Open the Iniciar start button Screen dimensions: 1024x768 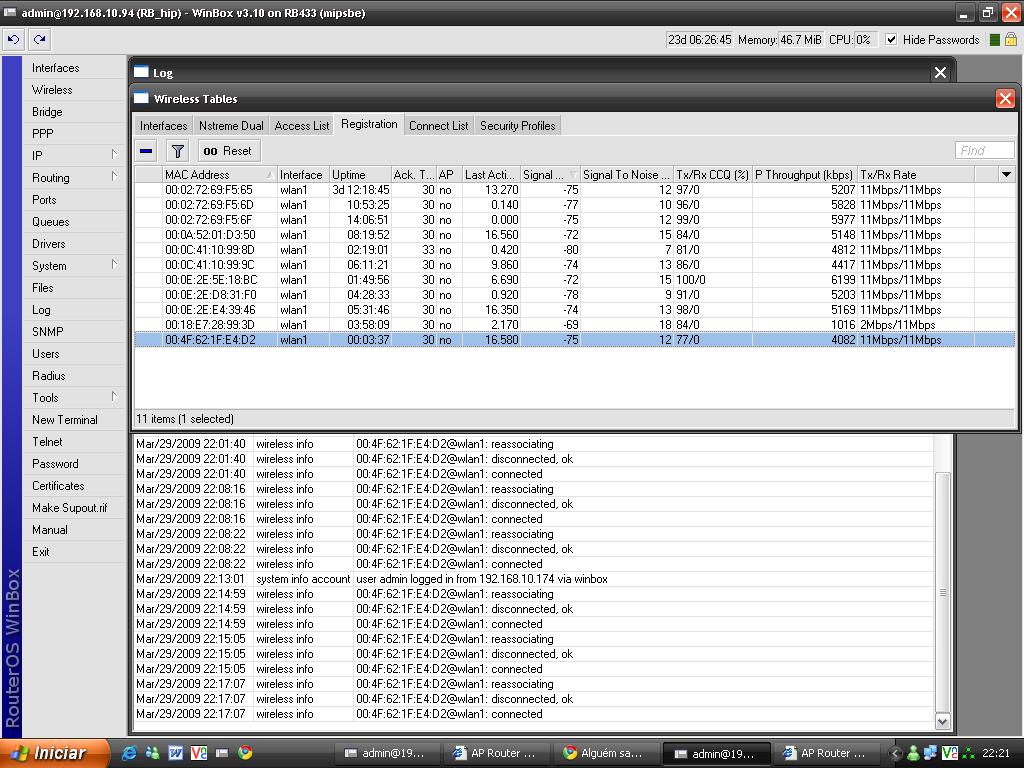55,753
